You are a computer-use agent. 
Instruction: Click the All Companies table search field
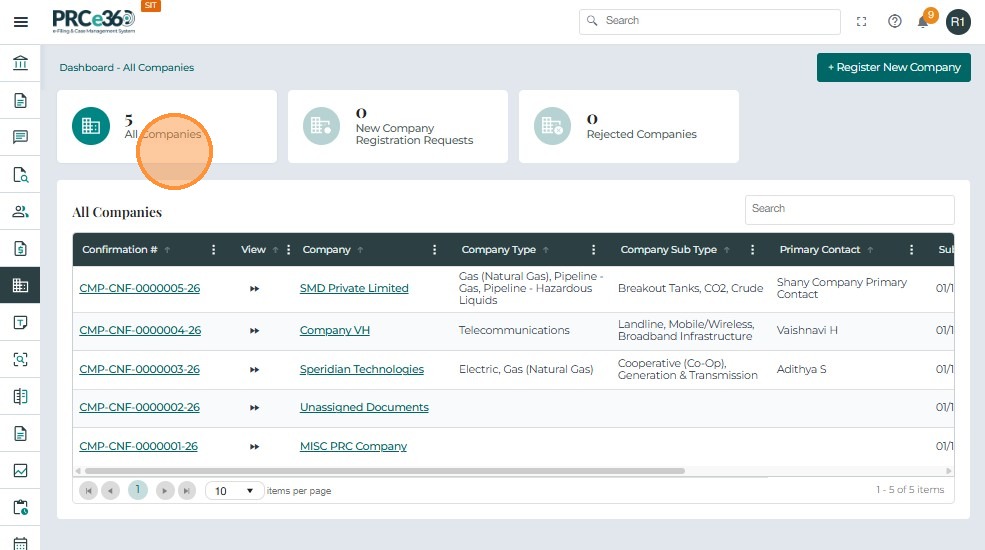pyautogui.click(x=849, y=209)
